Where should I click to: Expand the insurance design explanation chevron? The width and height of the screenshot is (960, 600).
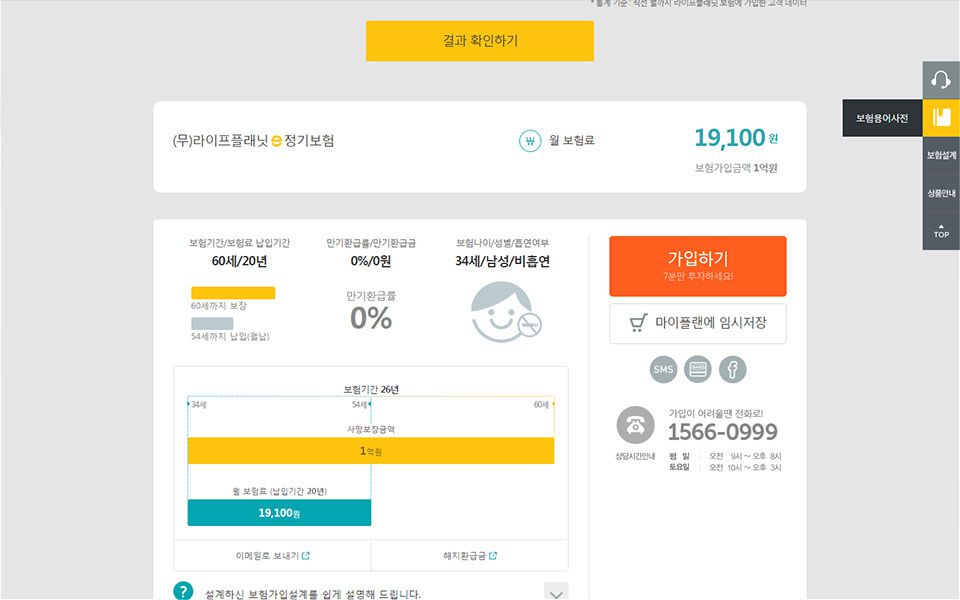[556, 592]
